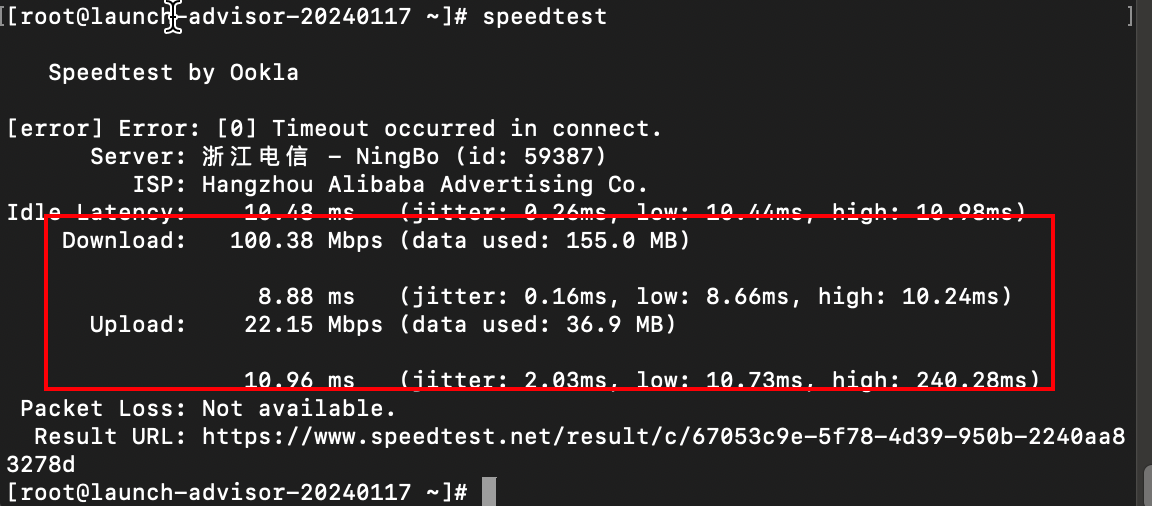
Task: Click the "[error]" tag in the output
Action: [56, 129]
